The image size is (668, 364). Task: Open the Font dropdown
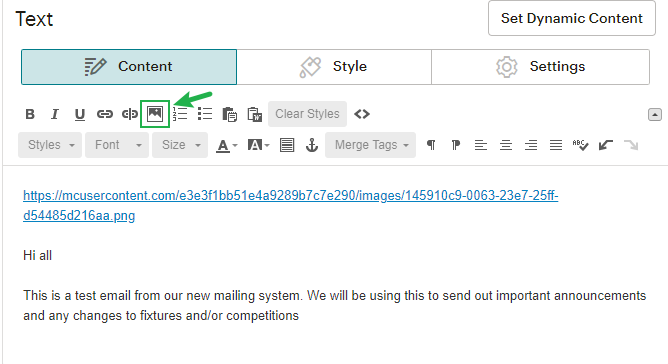click(117, 145)
